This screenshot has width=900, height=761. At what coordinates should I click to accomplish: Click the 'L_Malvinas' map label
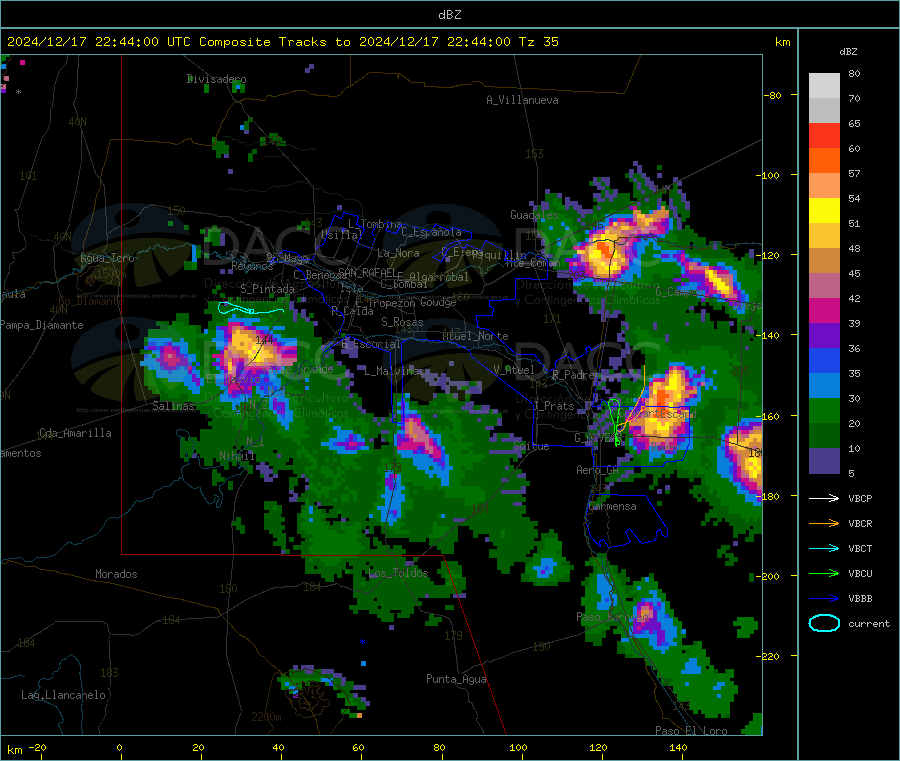click(x=394, y=371)
